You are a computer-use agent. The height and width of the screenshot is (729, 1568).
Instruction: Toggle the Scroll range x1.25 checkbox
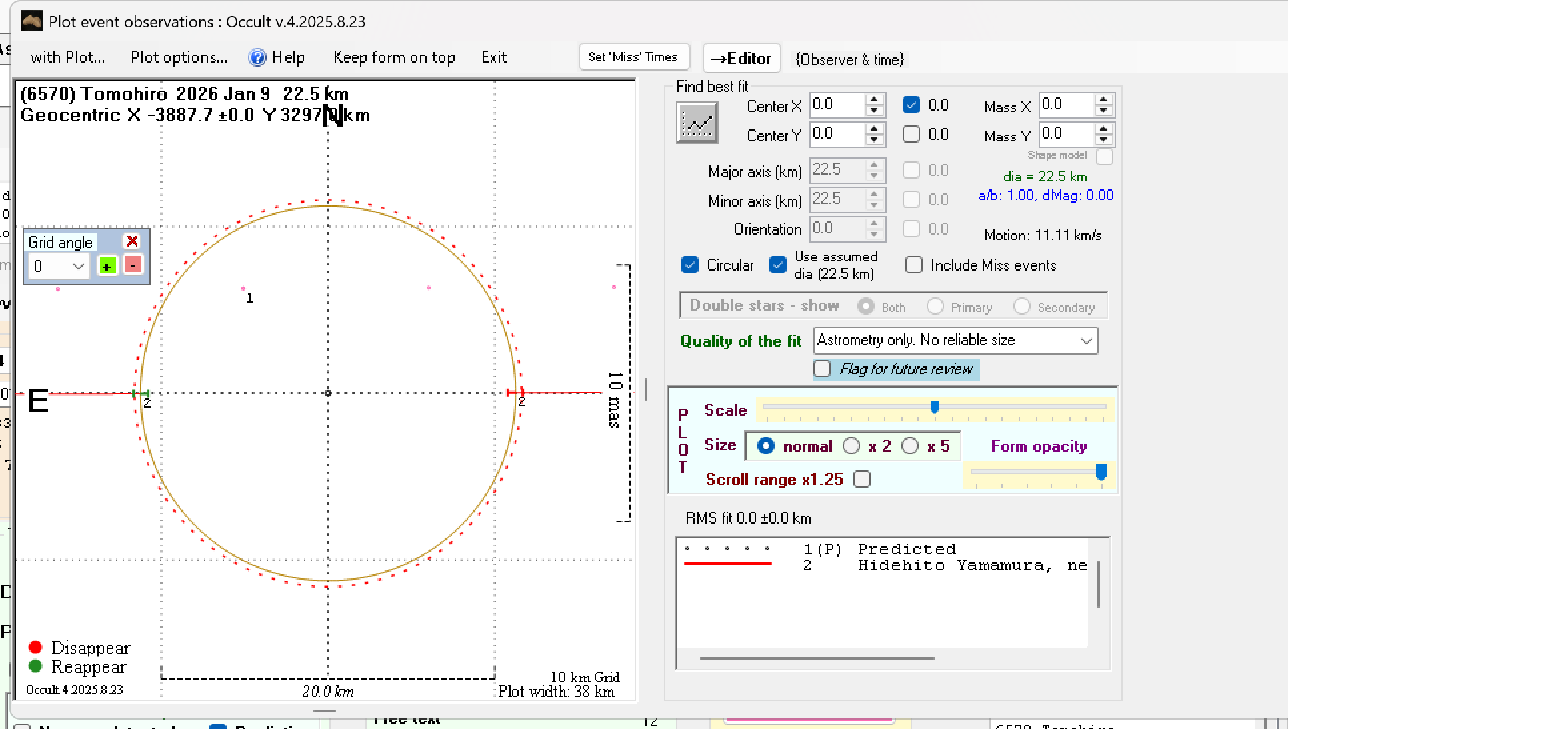click(862, 480)
